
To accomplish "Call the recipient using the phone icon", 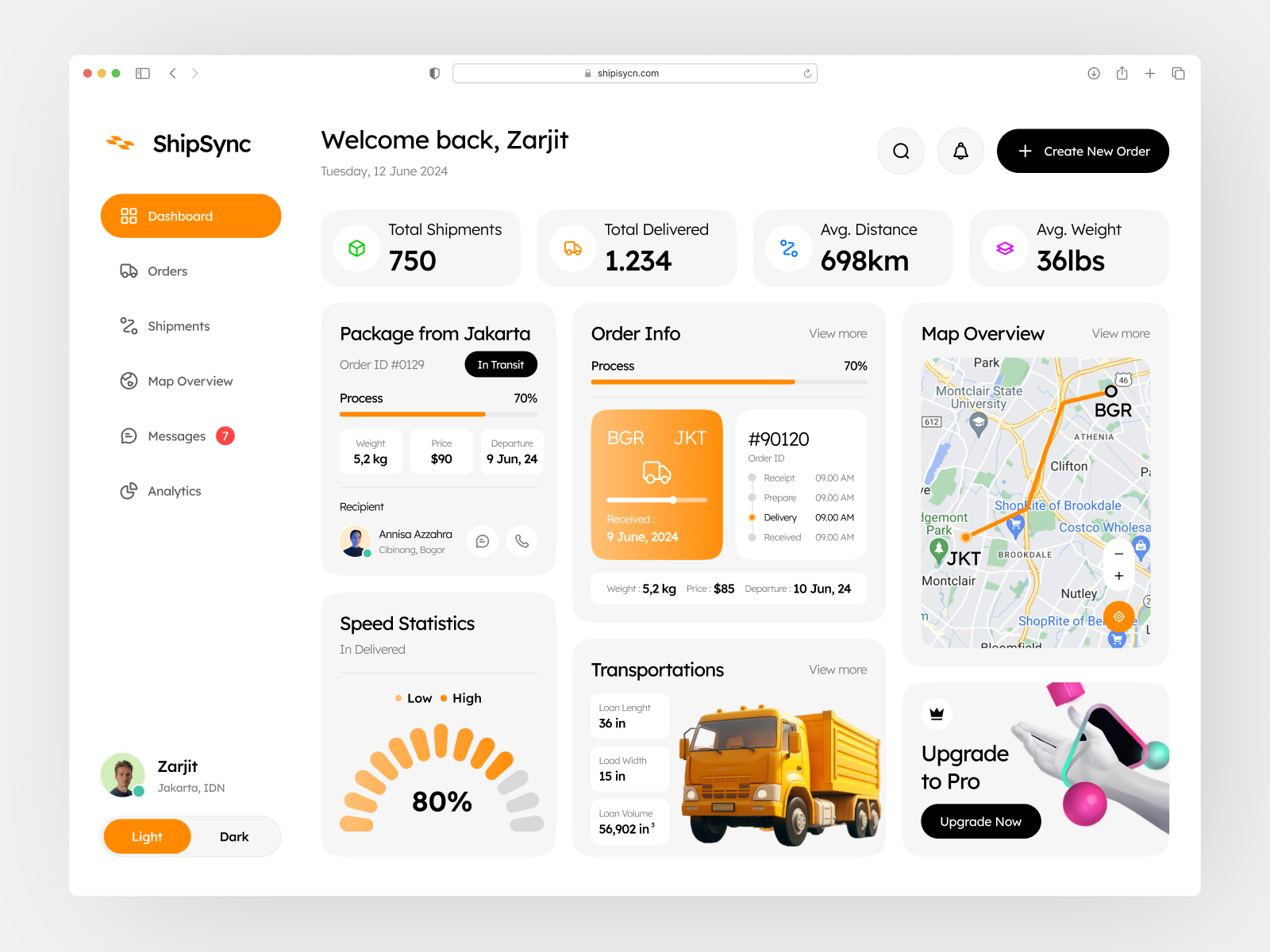I will [521, 541].
